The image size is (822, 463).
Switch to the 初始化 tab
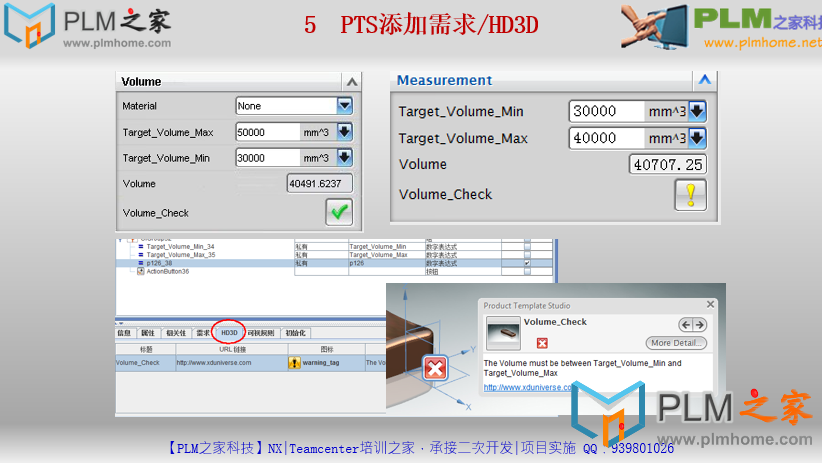pos(296,333)
